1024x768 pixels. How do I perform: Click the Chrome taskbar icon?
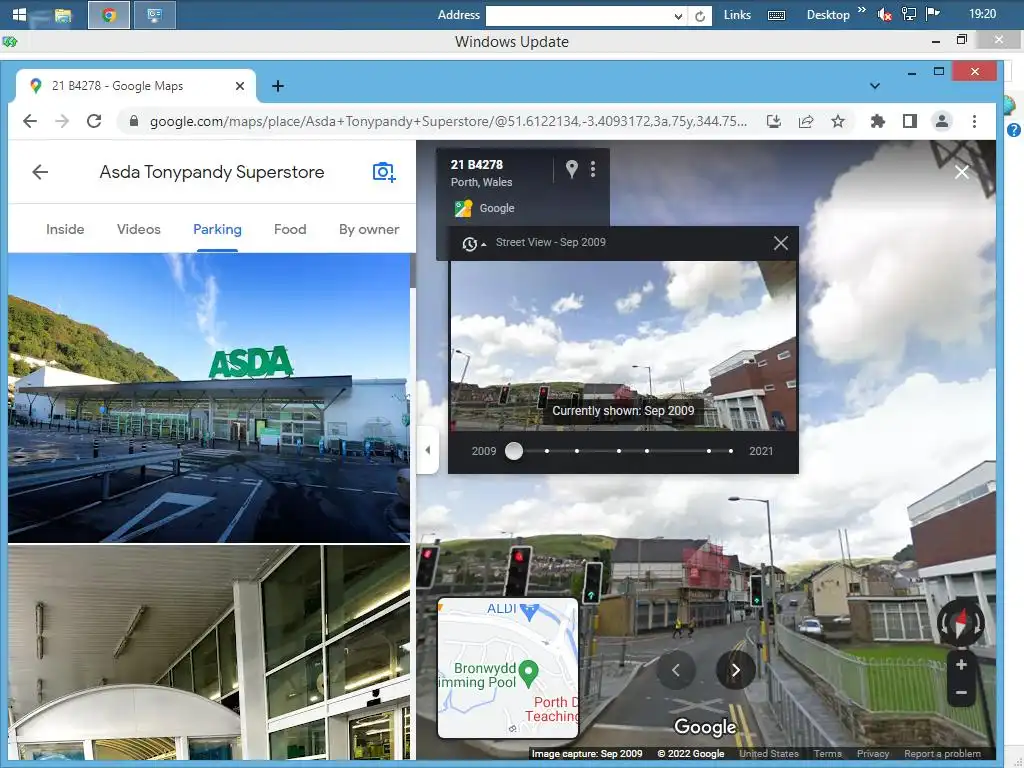pos(109,15)
